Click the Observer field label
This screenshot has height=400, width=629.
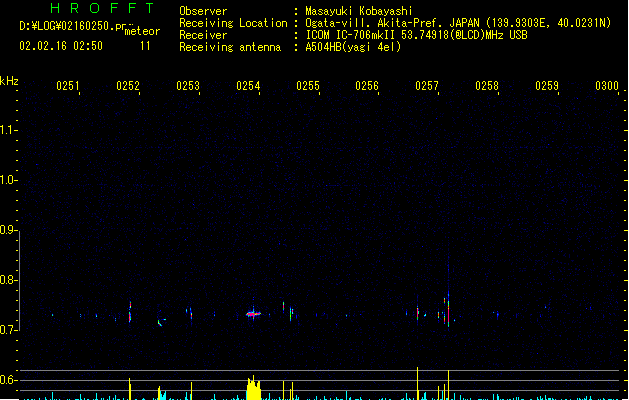(x=203, y=11)
